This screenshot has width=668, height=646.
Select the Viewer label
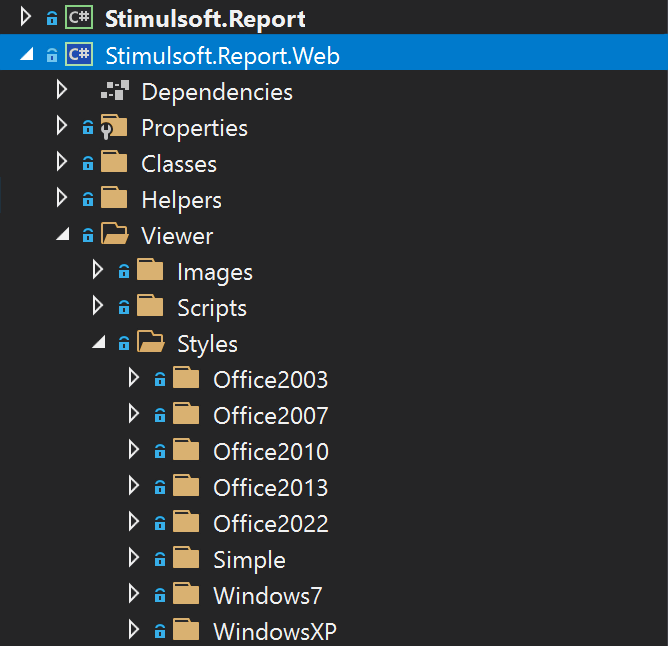tap(177, 236)
